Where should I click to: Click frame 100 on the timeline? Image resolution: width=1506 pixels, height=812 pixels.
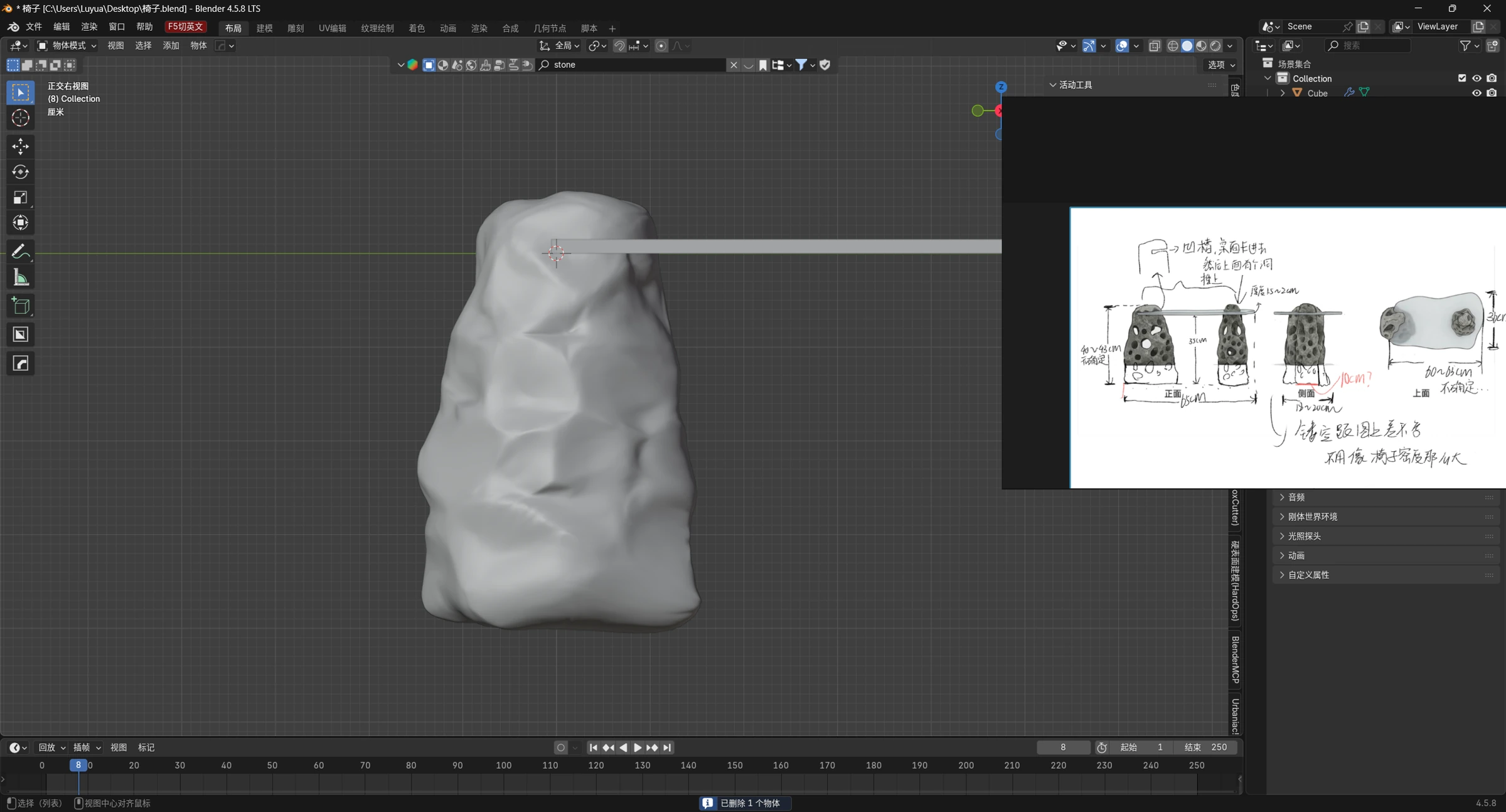(503, 766)
